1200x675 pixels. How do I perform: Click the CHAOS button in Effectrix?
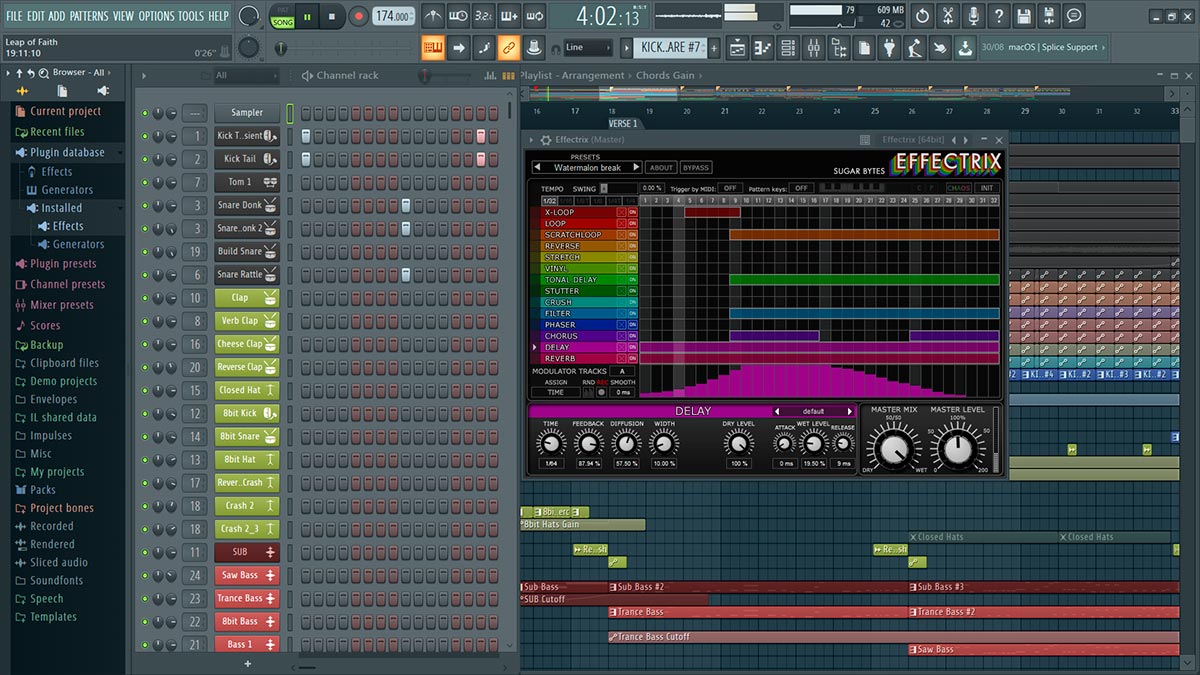point(958,188)
